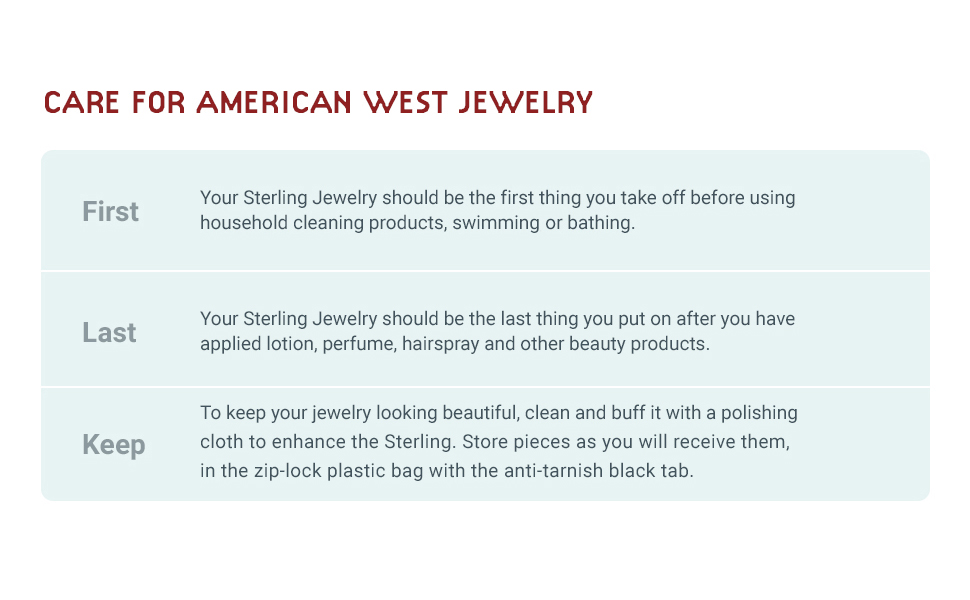Screen dimensions: 970x600
Task: Click the sentence about the last thing you put on
Action: point(497,319)
